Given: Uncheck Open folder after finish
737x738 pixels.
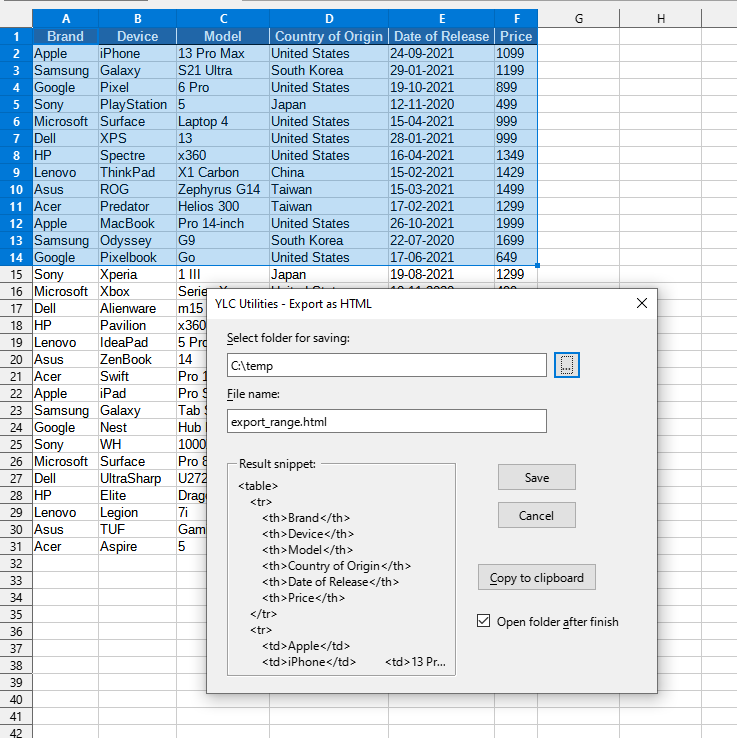Looking at the screenshot, I should pyautogui.click(x=483, y=621).
